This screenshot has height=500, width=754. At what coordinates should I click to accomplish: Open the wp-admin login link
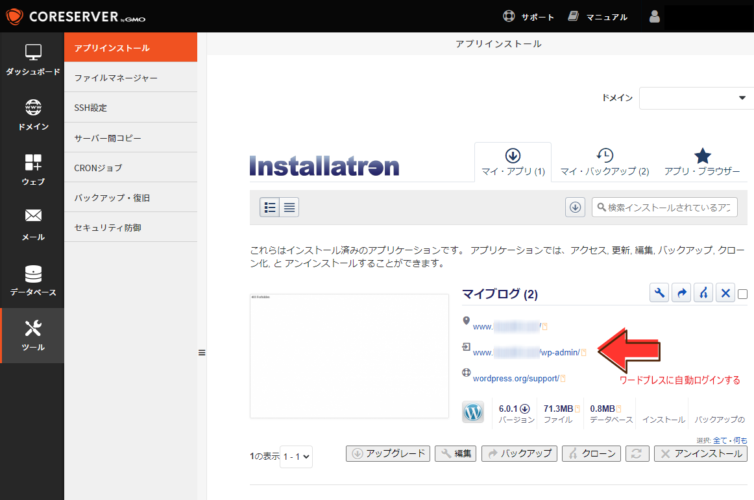tap(526, 352)
